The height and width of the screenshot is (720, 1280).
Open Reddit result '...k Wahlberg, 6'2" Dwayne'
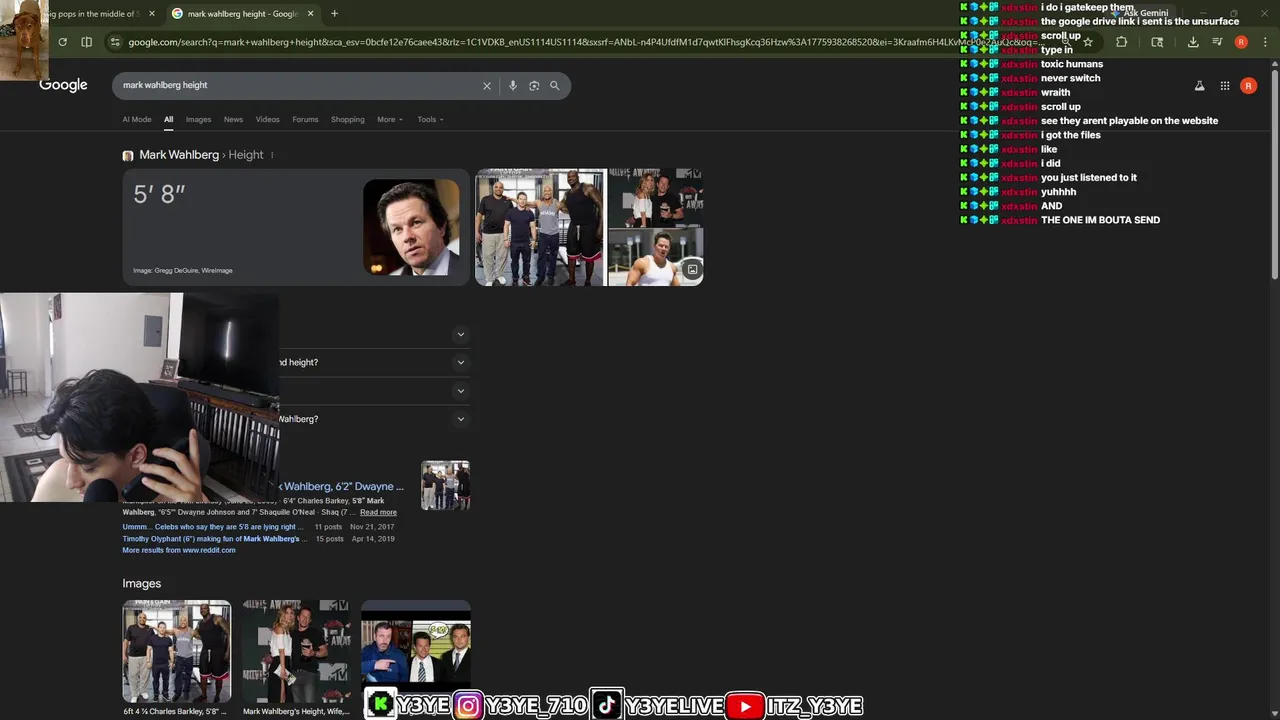pos(340,486)
